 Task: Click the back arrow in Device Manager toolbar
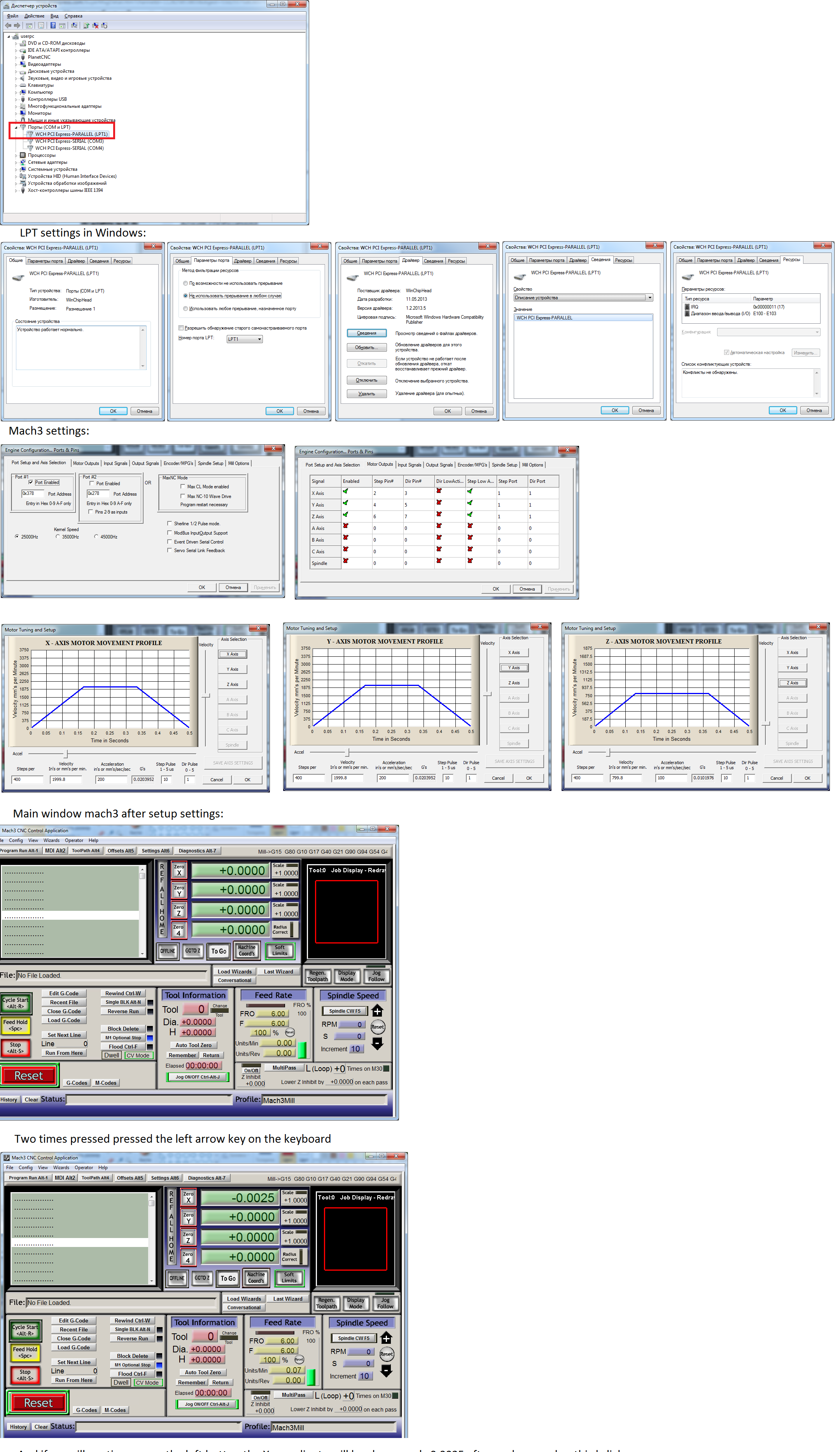[x=8, y=25]
